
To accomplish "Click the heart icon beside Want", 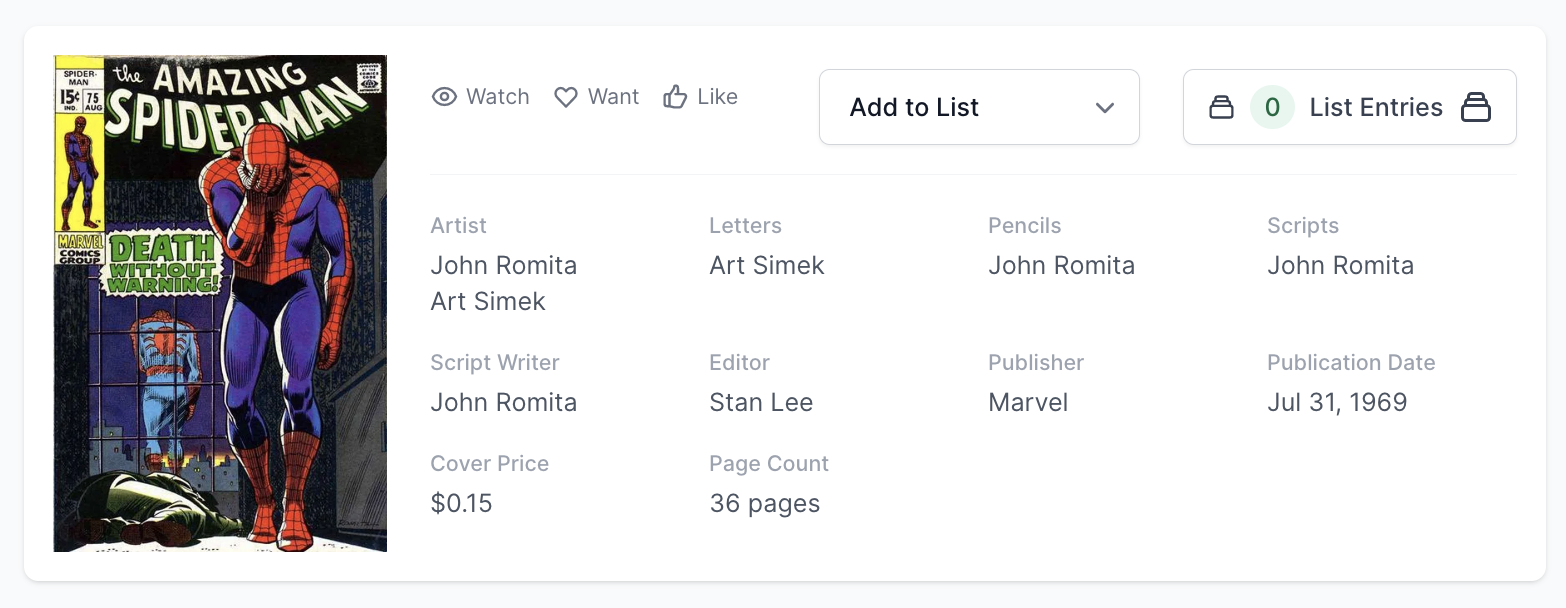I will (566, 97).
